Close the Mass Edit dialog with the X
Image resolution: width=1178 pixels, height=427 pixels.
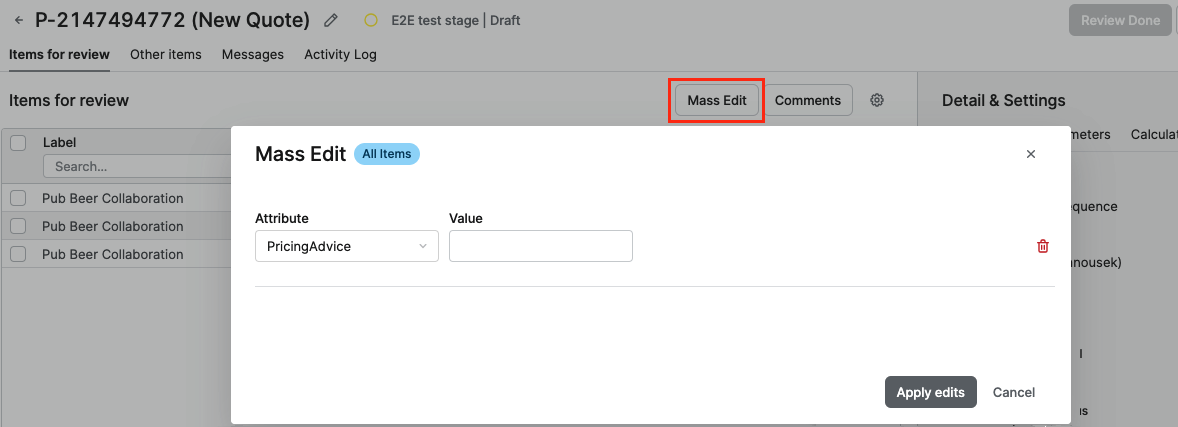[x=1031, y=154]
